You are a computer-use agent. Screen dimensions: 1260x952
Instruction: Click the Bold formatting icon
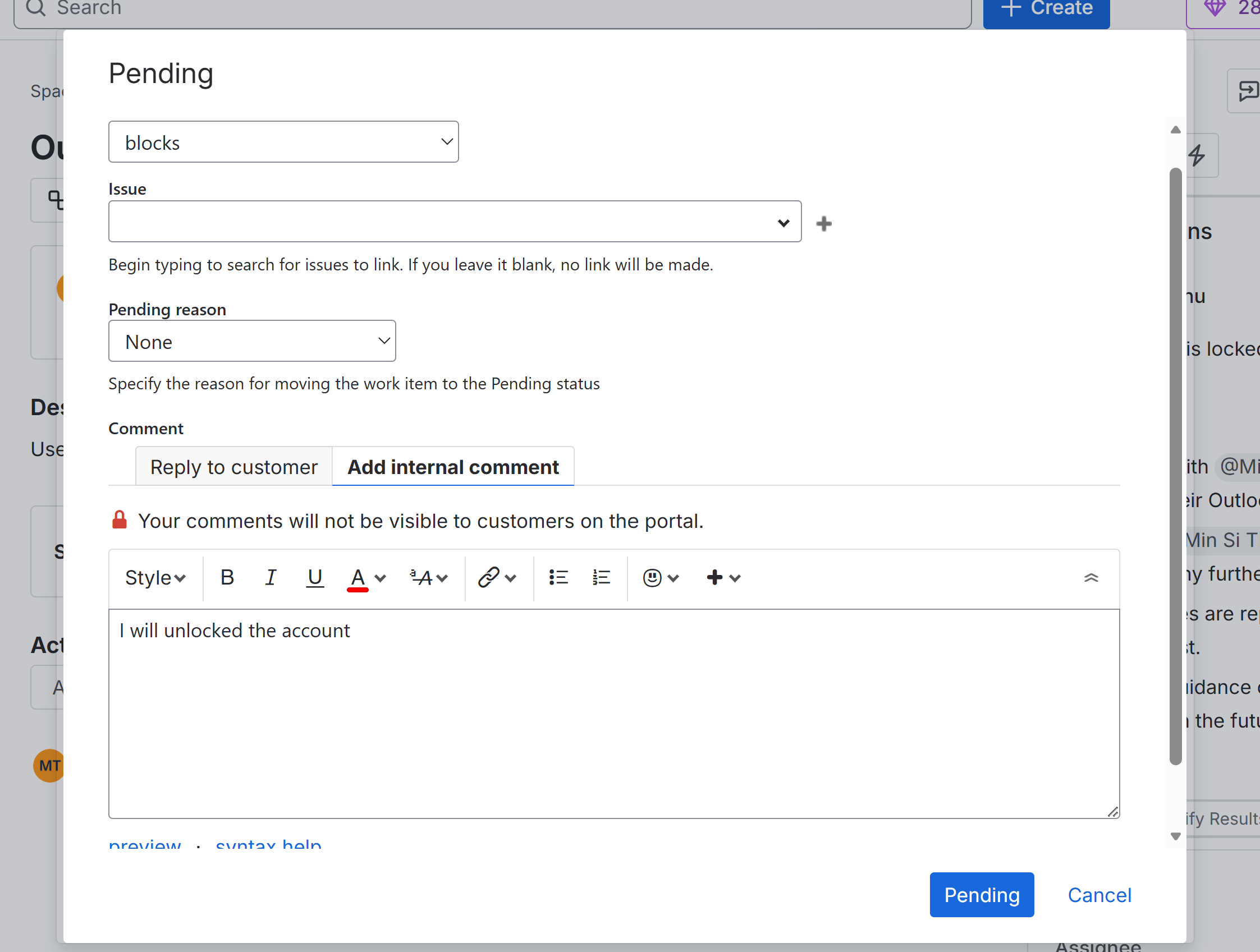(x=227, y=578)
